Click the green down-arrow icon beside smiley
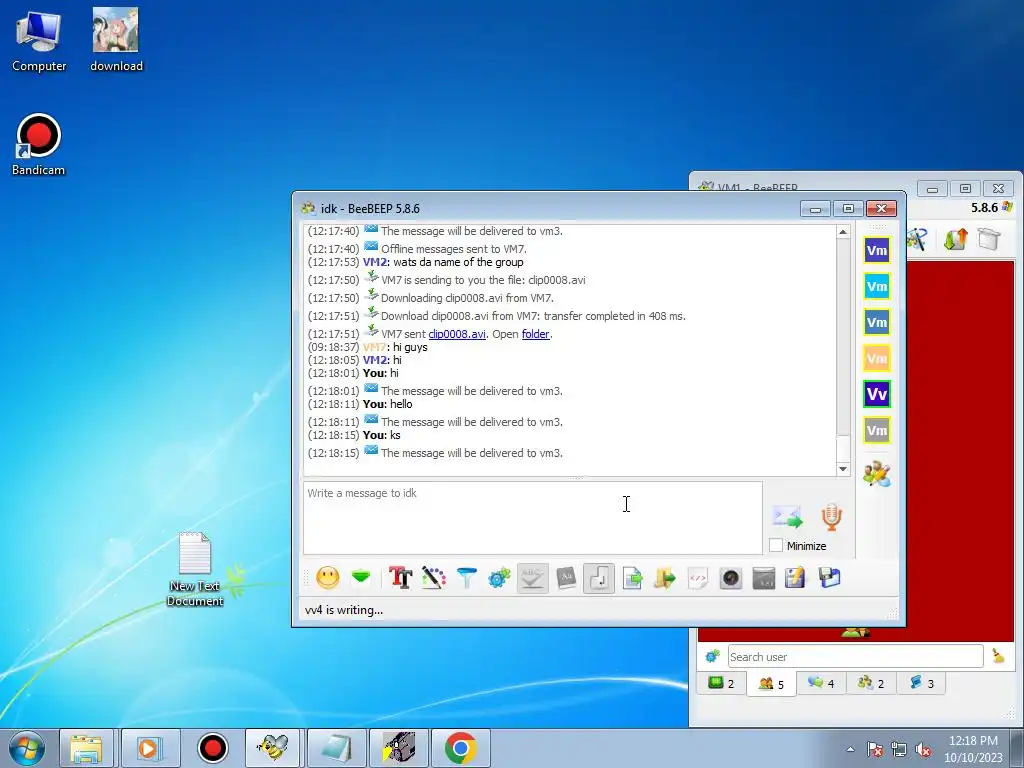 (360, 578)
